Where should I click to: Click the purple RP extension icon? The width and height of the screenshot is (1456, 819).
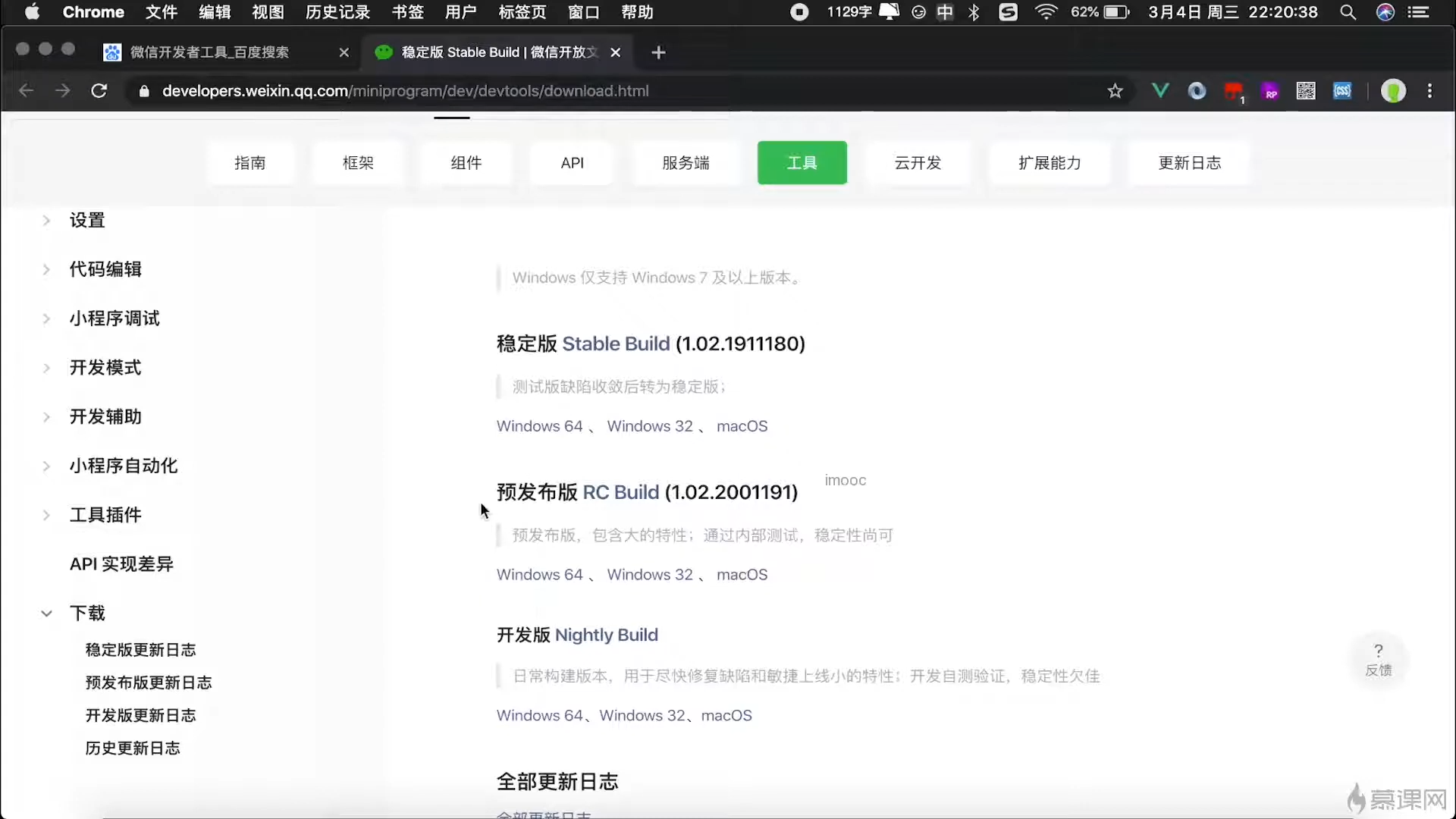pyautogui.click(x=1270, y=92)
